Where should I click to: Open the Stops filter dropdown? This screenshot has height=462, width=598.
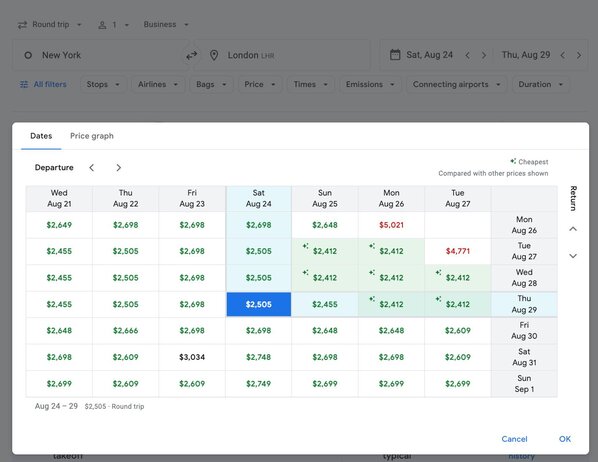coord(103,84)
